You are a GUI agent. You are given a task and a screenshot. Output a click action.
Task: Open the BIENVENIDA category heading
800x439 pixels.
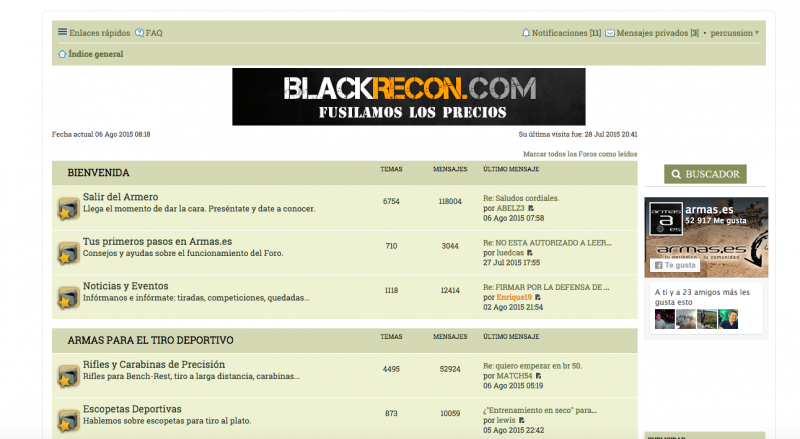(x=98, y=173)
